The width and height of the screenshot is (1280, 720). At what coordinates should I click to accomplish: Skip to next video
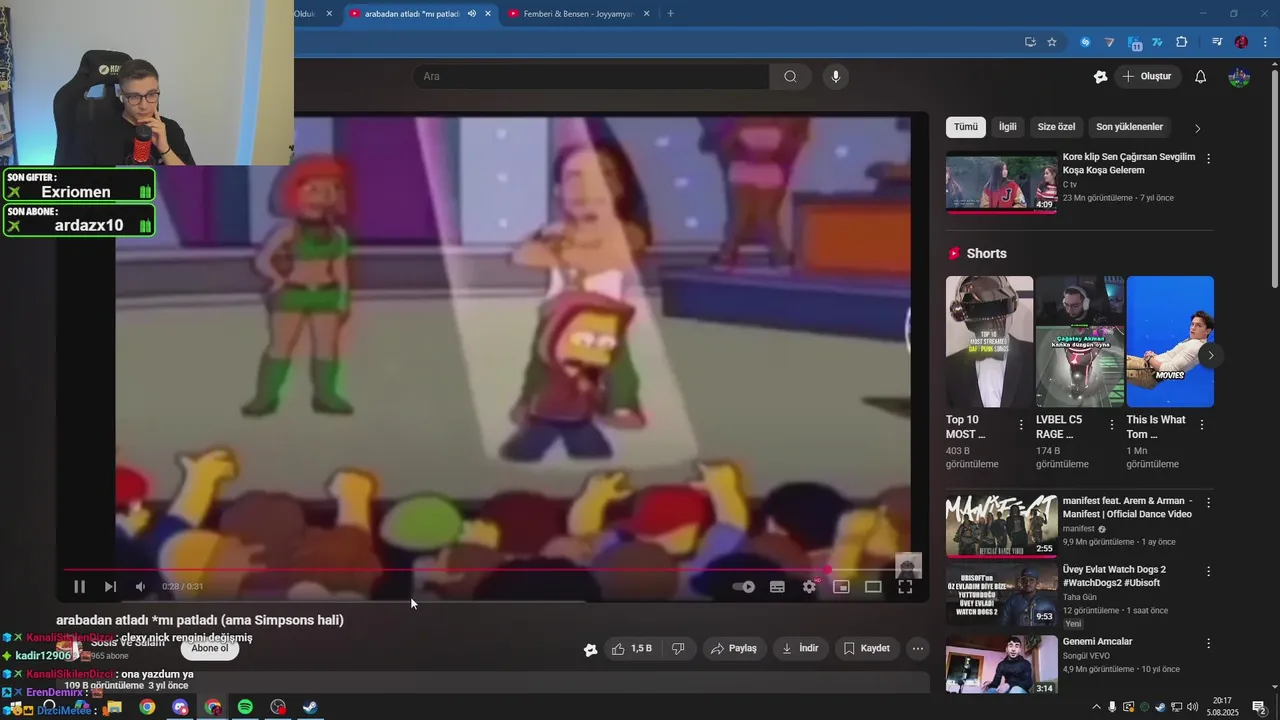tap(110, 587)
